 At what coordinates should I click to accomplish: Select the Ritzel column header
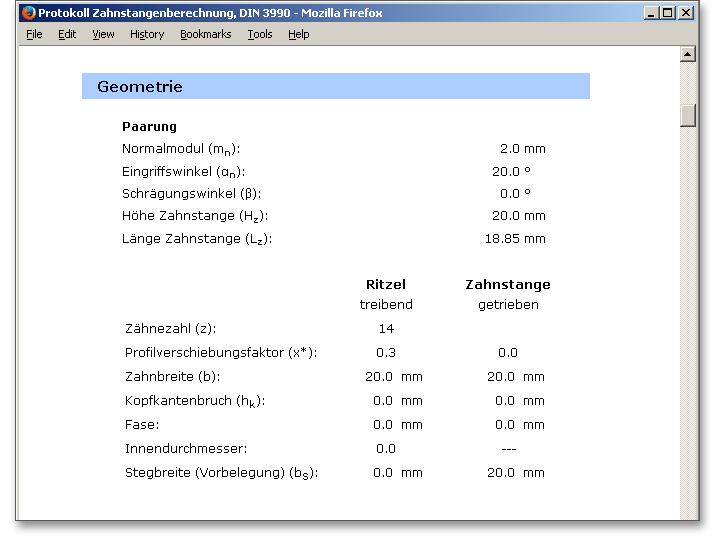pyautogui.click(x=386, y=284)
